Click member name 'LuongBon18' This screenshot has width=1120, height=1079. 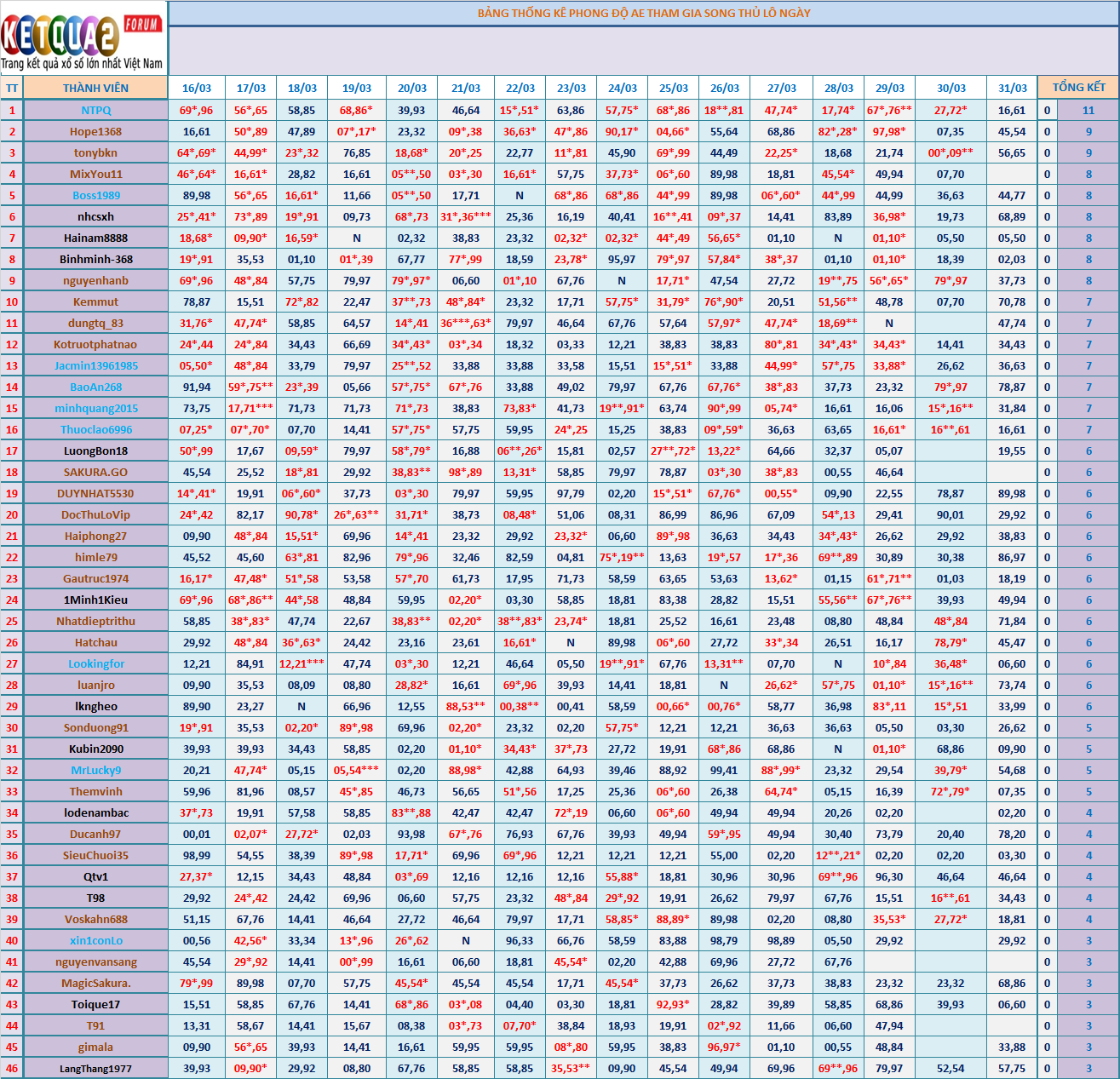pos(95,451)
